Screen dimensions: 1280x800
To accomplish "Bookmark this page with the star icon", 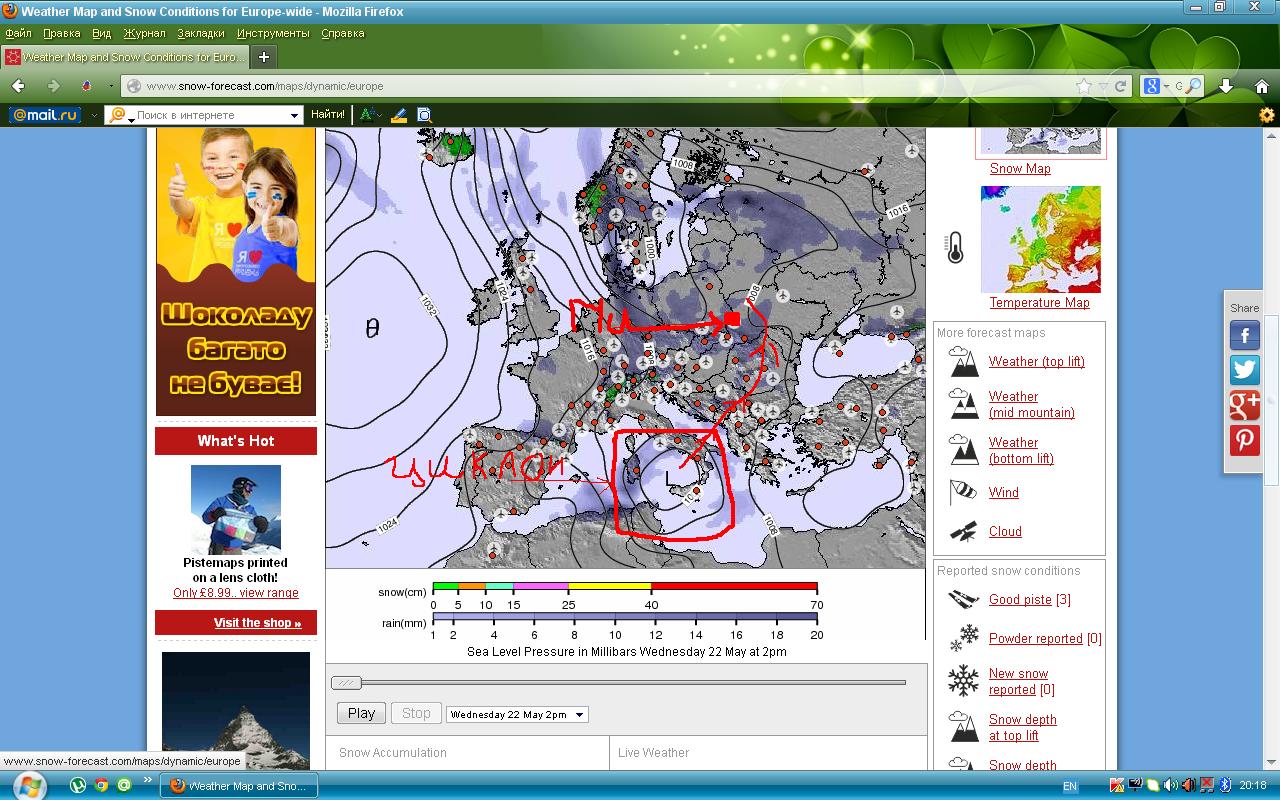I will click(1084, 86).
